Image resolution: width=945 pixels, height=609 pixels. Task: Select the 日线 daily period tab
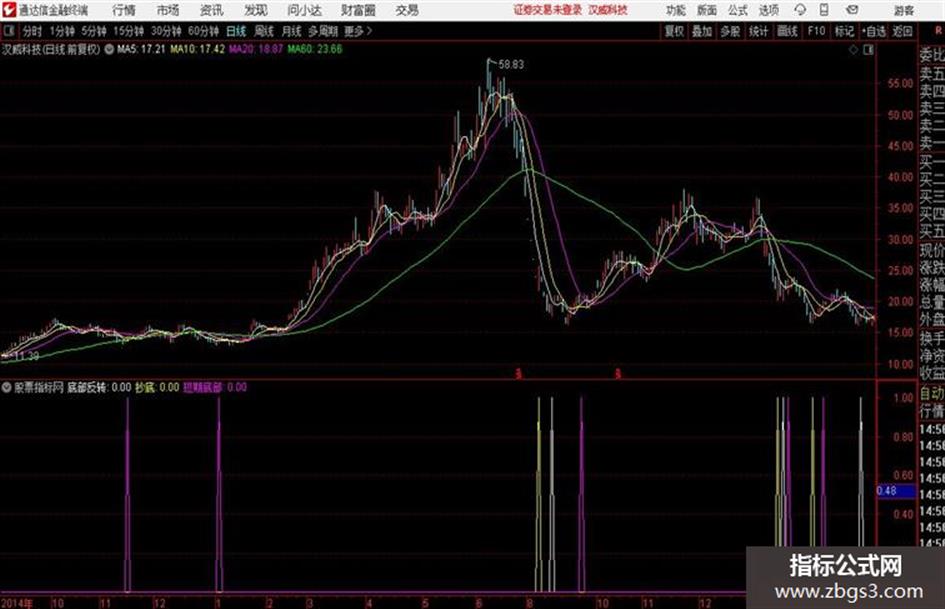click(236, 31)
